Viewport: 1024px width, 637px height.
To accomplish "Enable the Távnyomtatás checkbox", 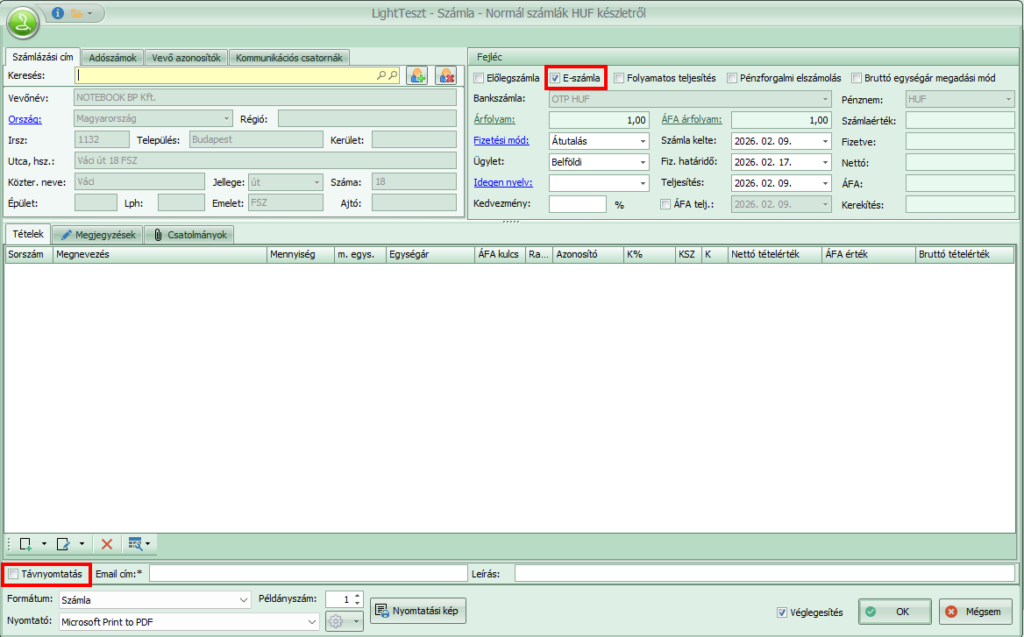I will (13, 574).
